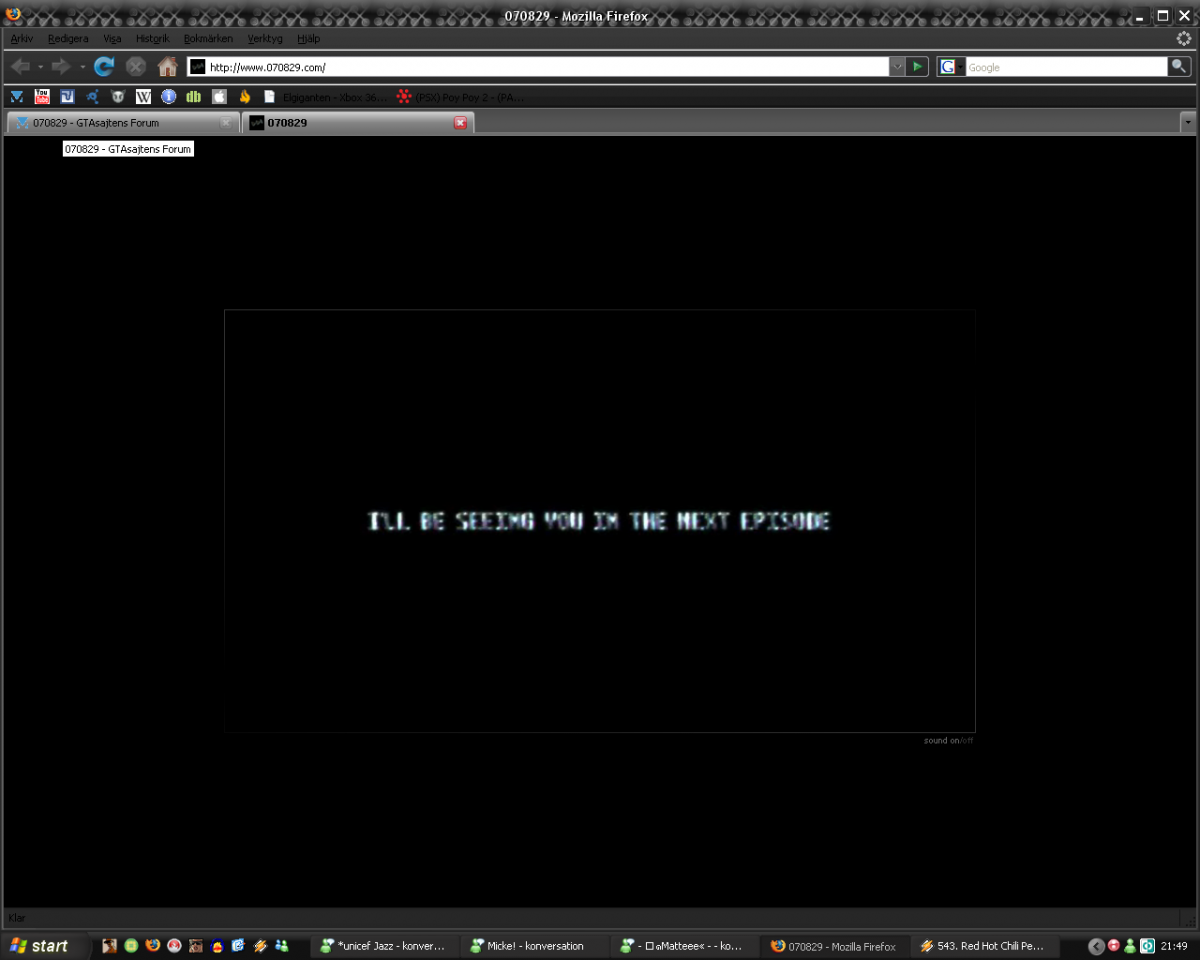This screenshot has height=960, width=1200.
Task: Expand hidden system tray icons
Action: tap(1096, 946)
